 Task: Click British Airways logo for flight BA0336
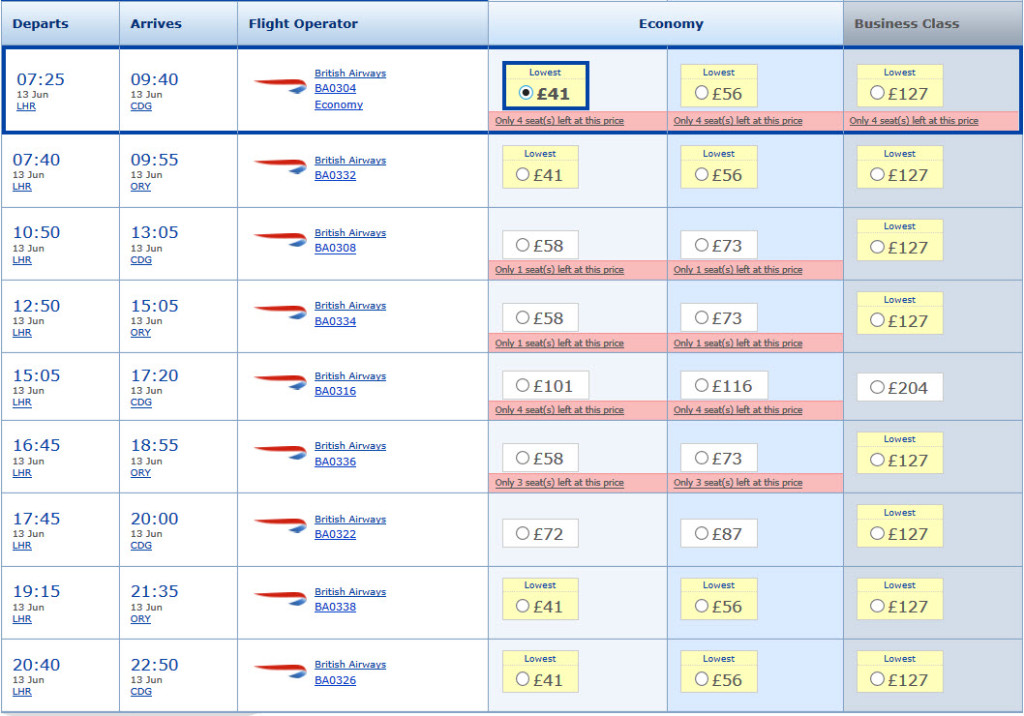(280, 451)
